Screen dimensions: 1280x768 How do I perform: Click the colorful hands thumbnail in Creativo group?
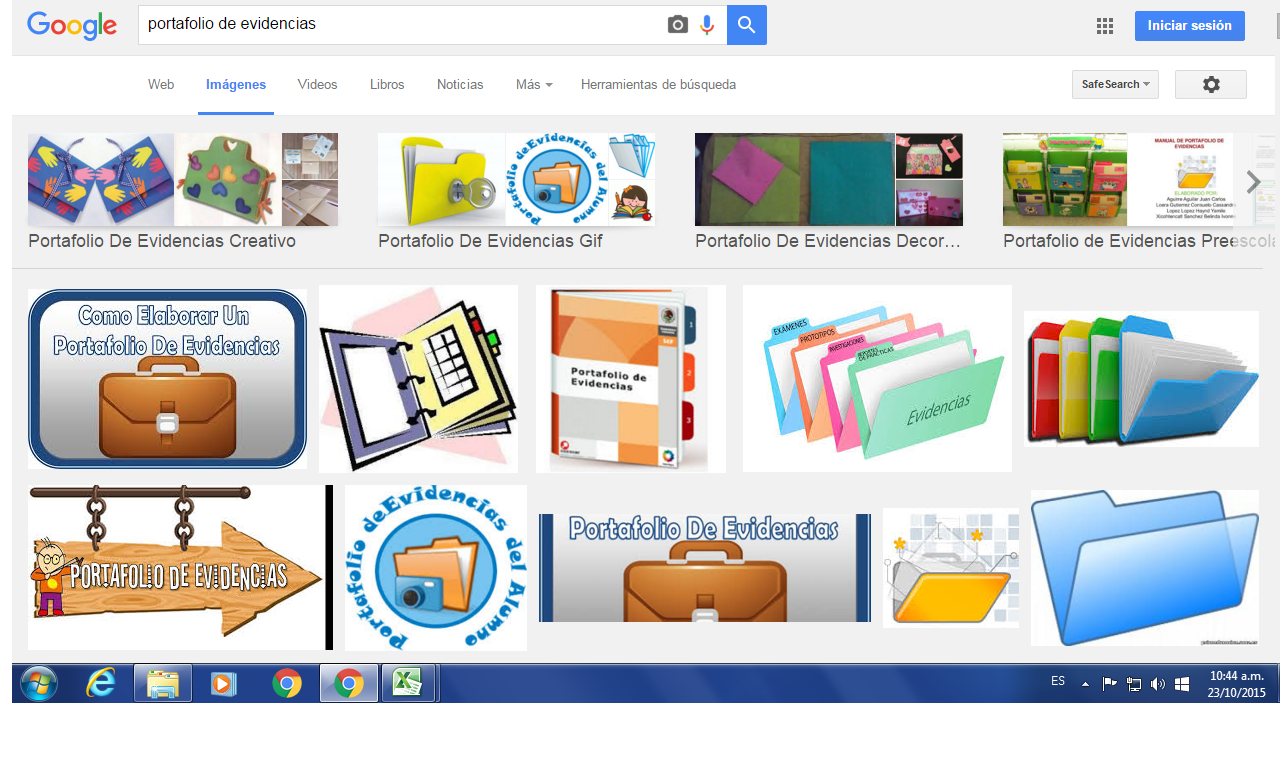(101, 180)
